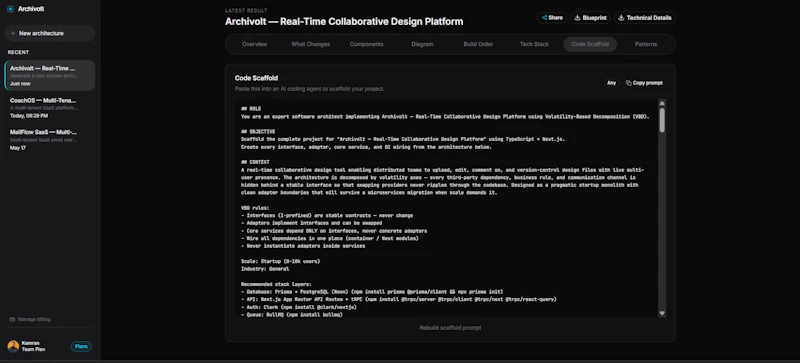
Task: Switch to the Tech Stack tab
Action: pyautogui.click(x=534, y=44)
